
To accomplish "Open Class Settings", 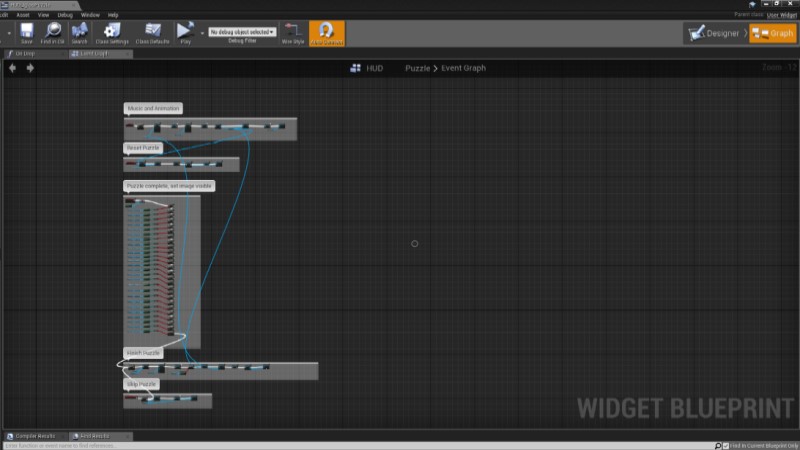I will (x=113, y=33).
